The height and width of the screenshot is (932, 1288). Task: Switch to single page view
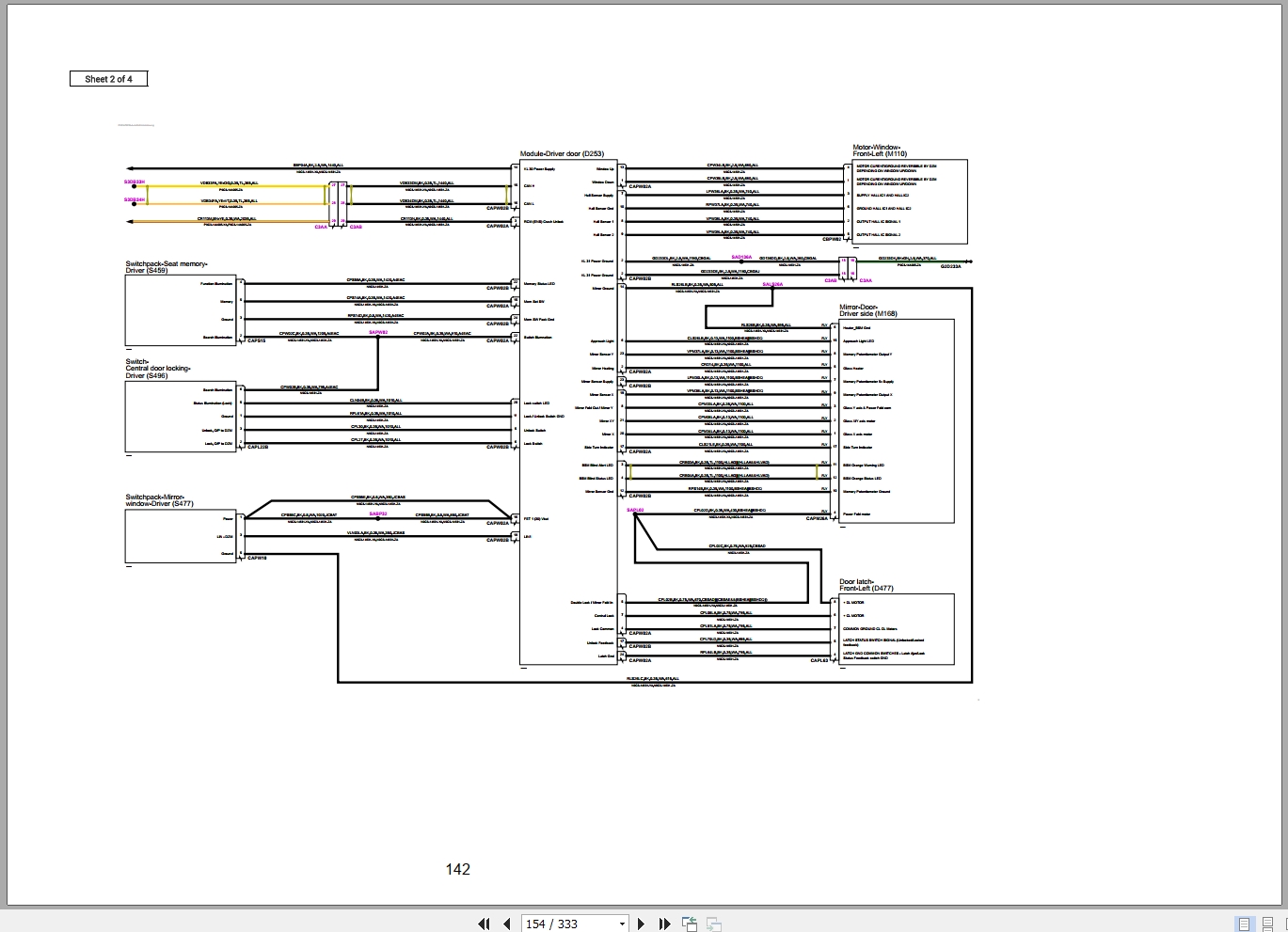coord(1244,924)
